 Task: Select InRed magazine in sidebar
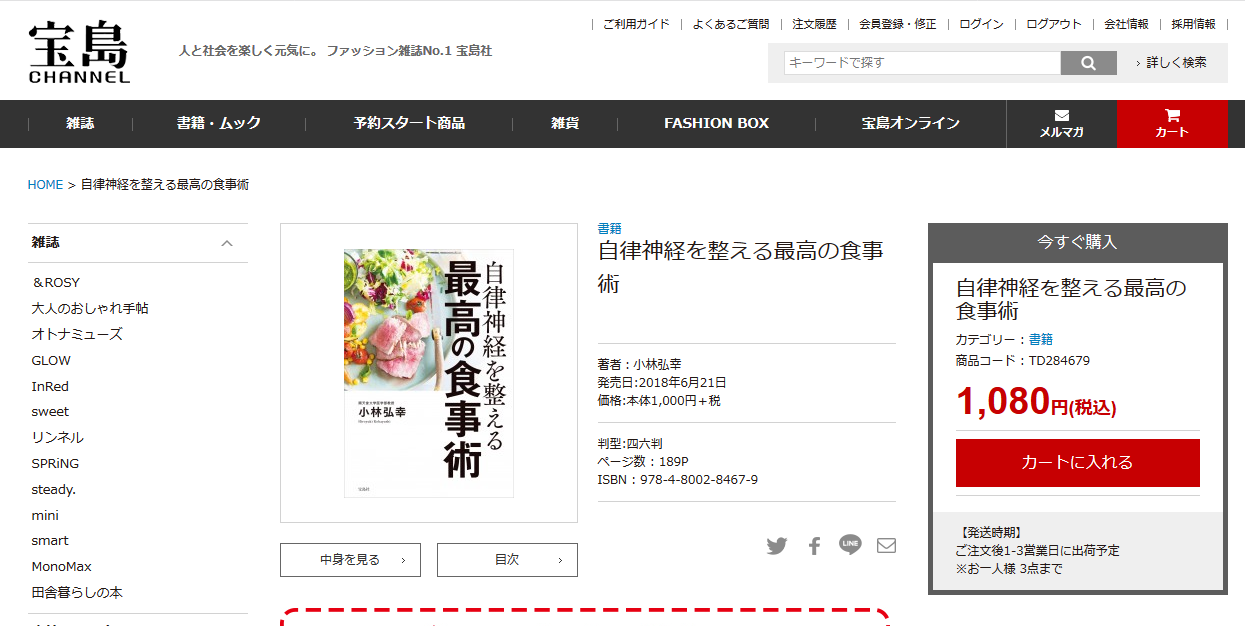(x=50, y=387)
